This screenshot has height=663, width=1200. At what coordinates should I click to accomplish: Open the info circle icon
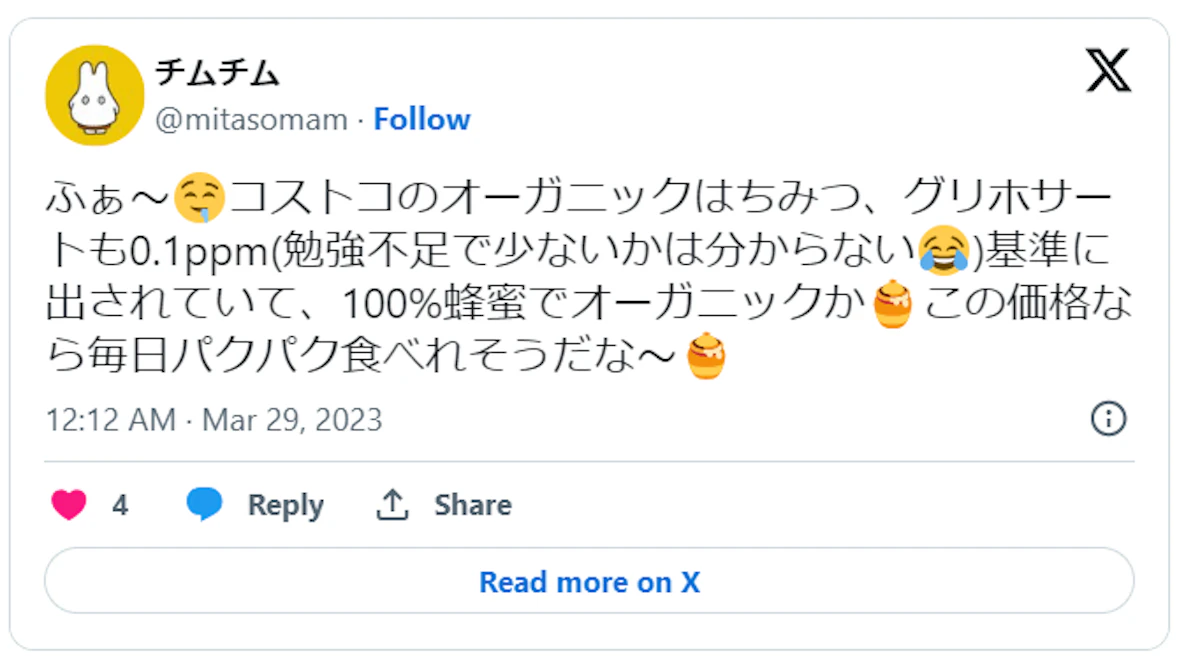1108,418
